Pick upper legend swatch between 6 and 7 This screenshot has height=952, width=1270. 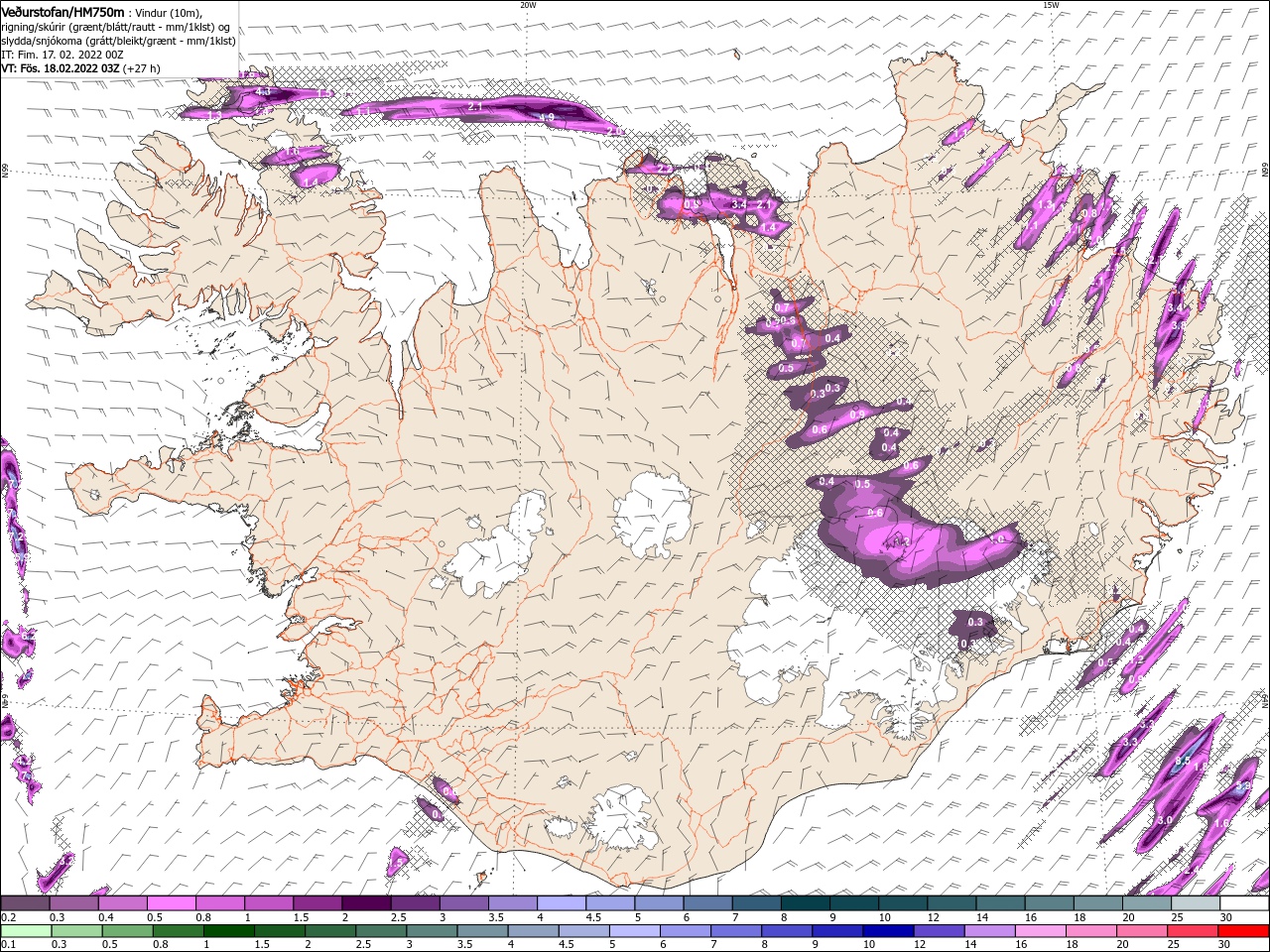click(707, 903)
